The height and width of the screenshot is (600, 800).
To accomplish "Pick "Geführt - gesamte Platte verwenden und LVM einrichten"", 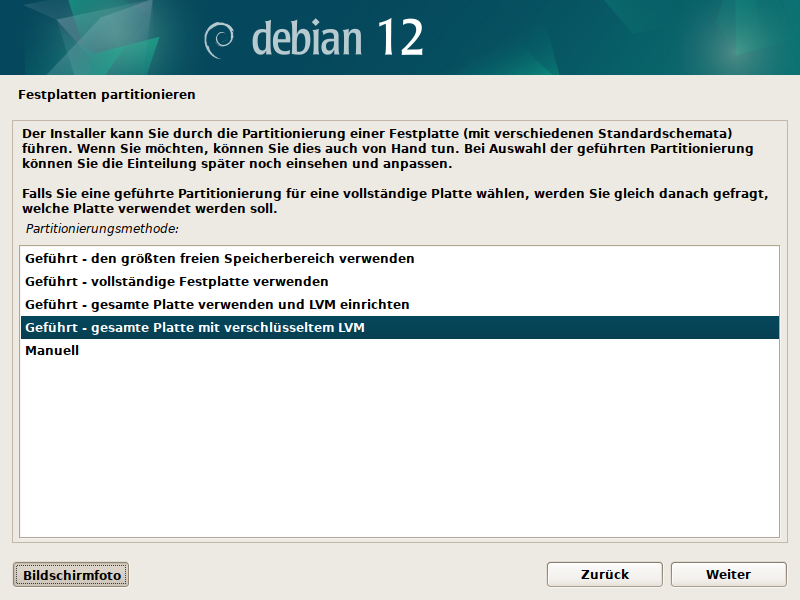I will click(217, 304).
